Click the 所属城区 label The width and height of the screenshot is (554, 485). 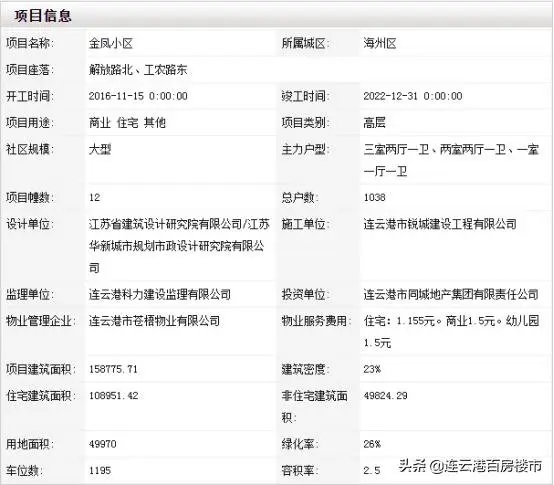point(306,43)
